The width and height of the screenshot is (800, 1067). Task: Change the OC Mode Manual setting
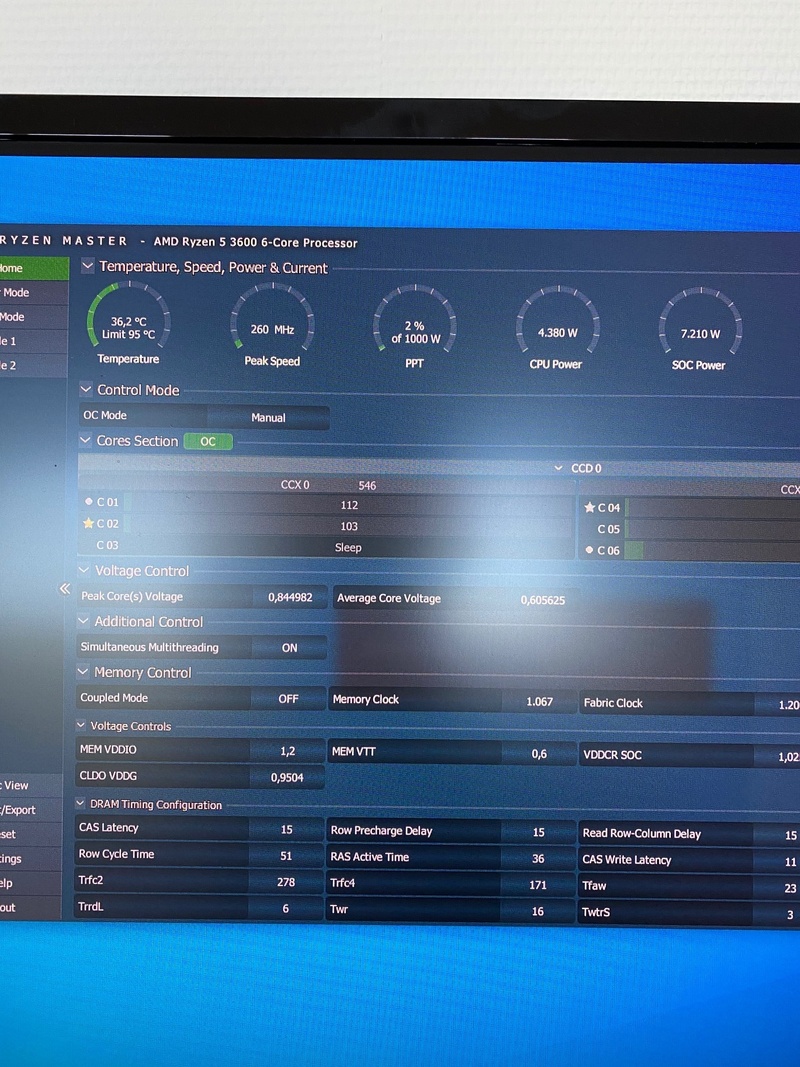[x=268, y=417]
